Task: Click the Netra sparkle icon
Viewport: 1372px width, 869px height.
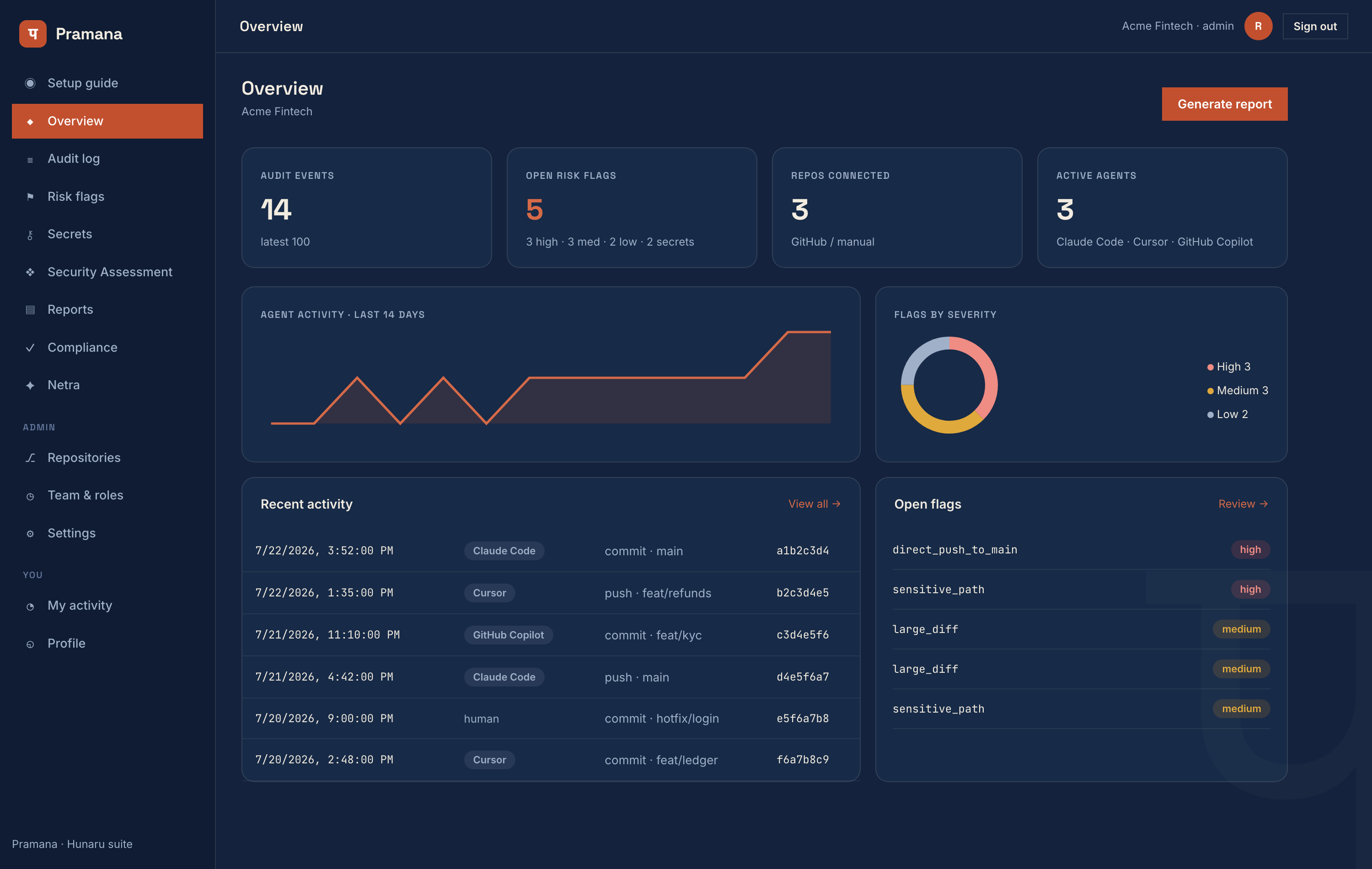Action: pyautogui.click(x=30, y=386)
